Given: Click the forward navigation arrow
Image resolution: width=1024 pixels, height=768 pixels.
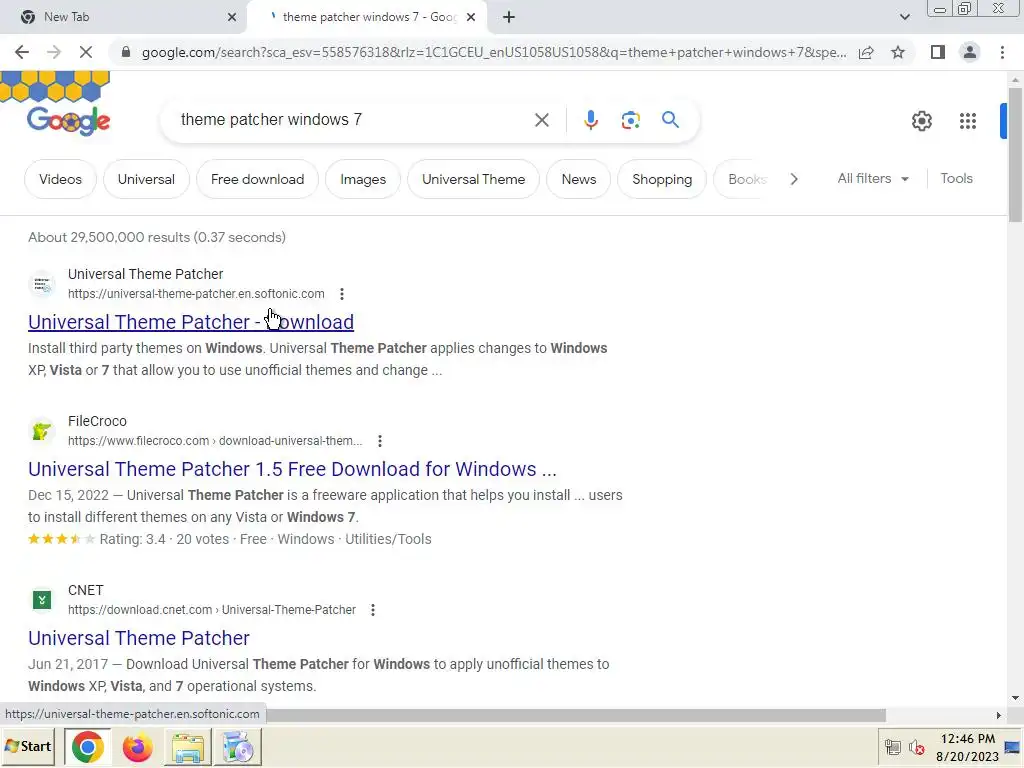Looking at the screenshot, I should pyautogui.click(x=54, y=52).
